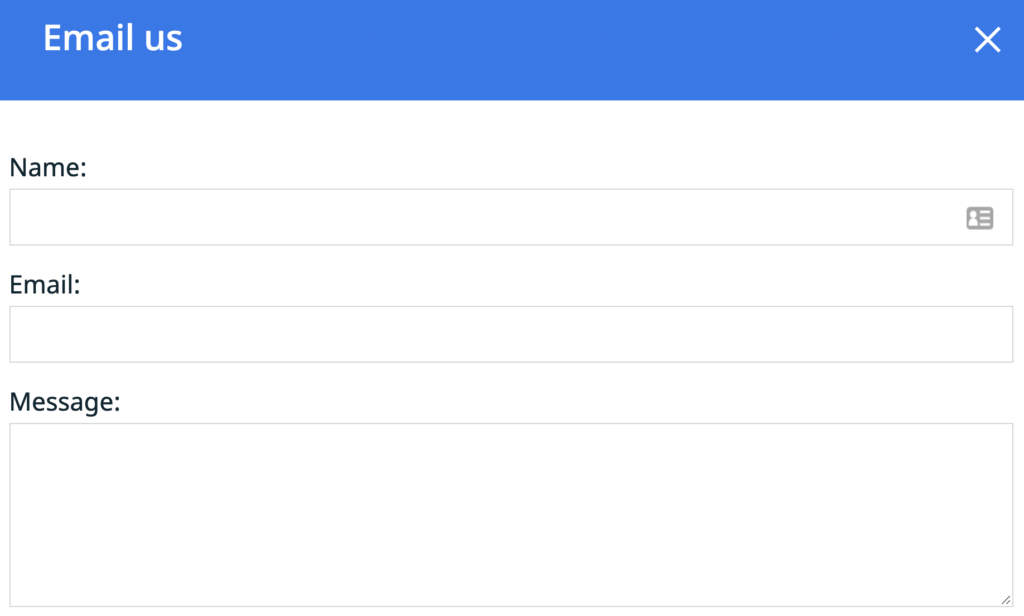Click the "Message:" label

coord(65,402)
